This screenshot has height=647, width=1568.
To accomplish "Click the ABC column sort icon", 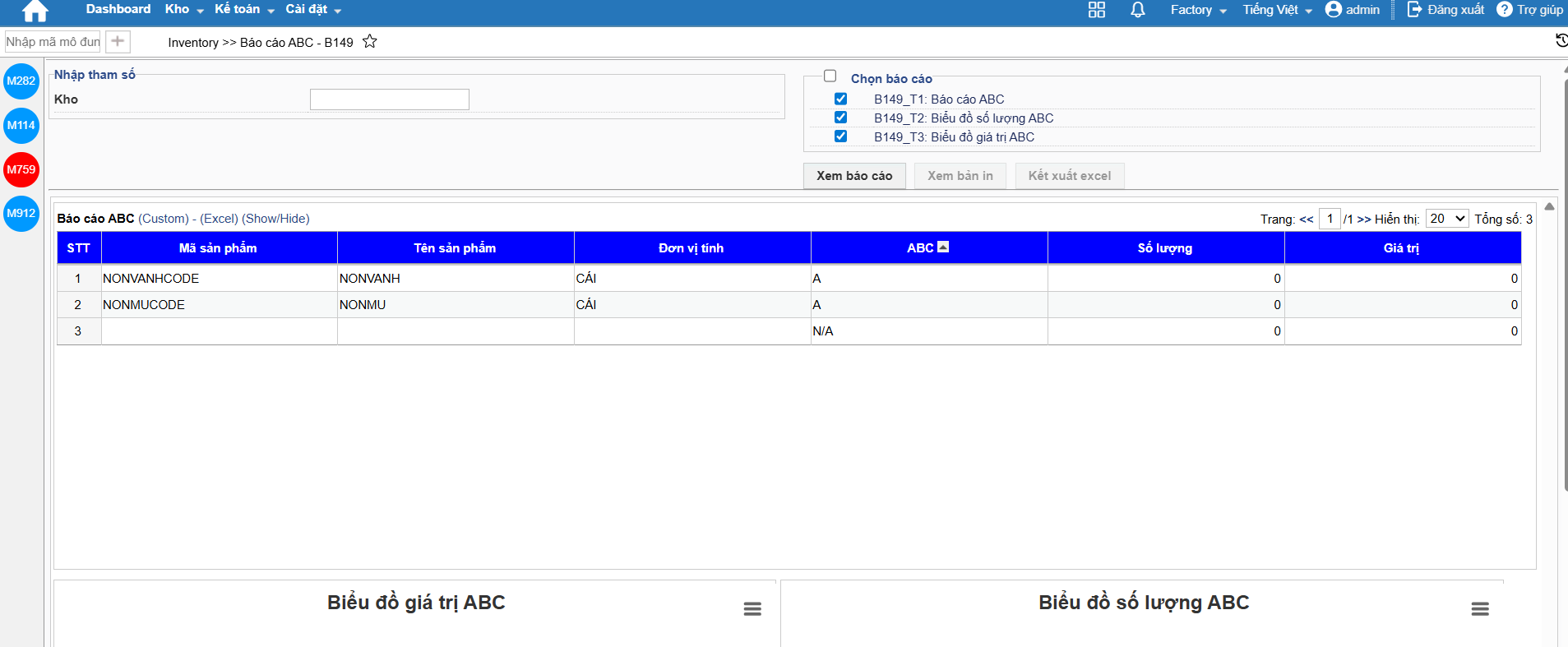I will 943,247.
